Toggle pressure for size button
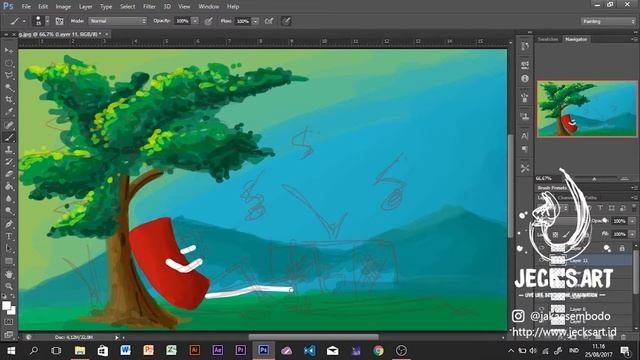Image resolution: width=640 pixels, height=360 pixels. point(286,21)
